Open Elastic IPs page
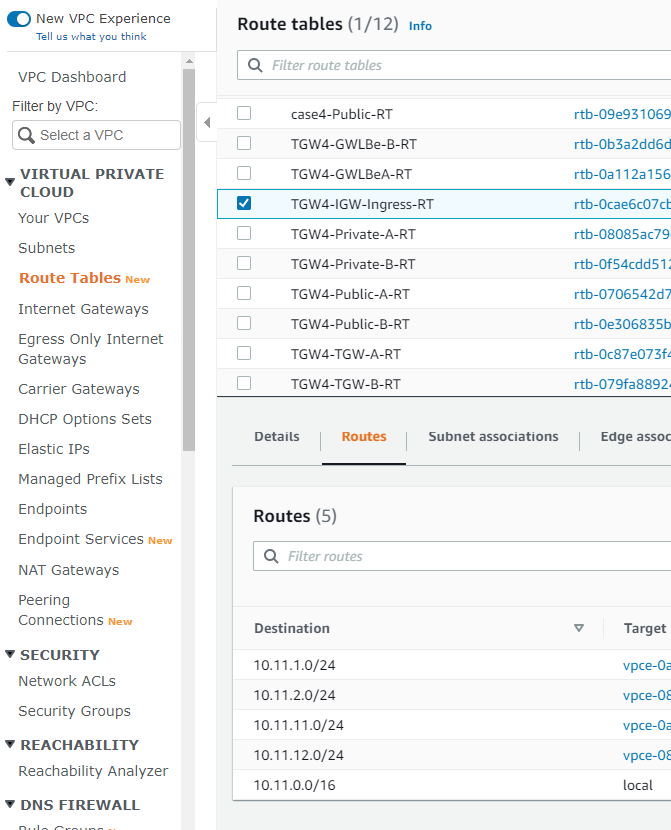671x830 pixels. coord(54,449)
